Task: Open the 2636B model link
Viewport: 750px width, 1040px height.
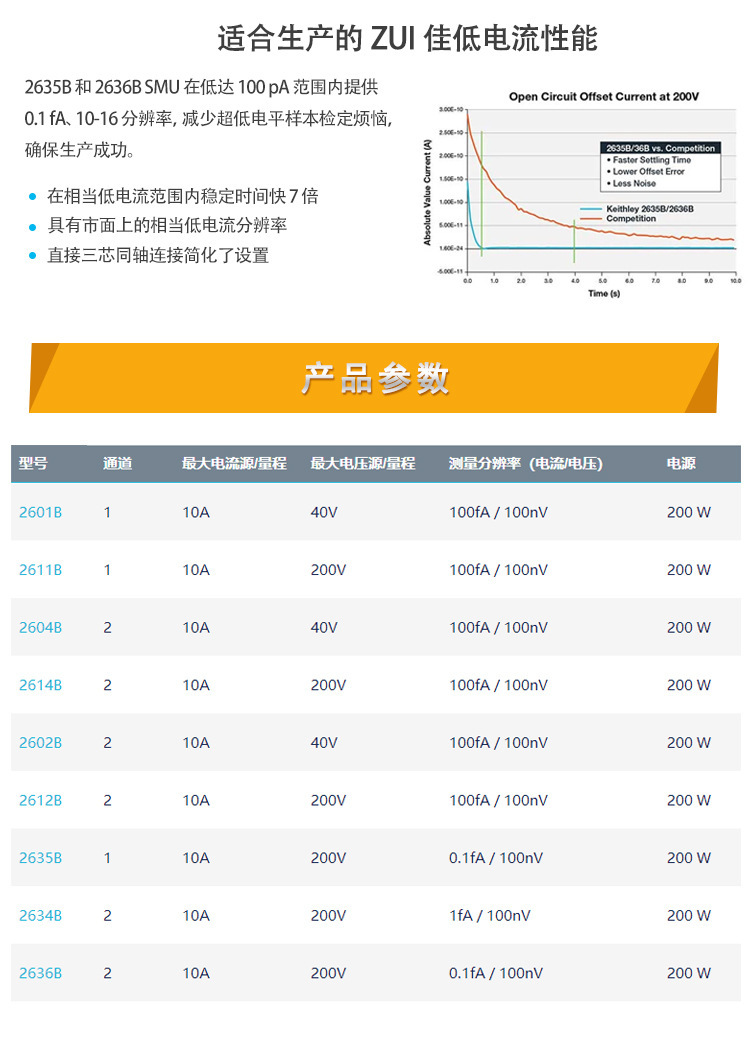Action: 40,974
